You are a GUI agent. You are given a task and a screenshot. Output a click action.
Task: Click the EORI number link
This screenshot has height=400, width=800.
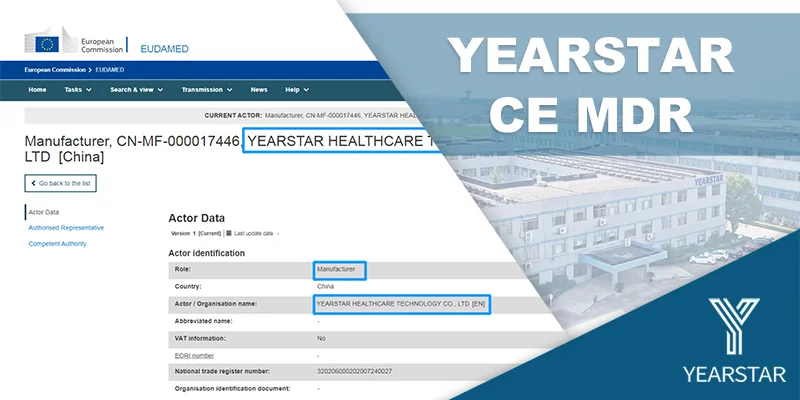(194, 356)
